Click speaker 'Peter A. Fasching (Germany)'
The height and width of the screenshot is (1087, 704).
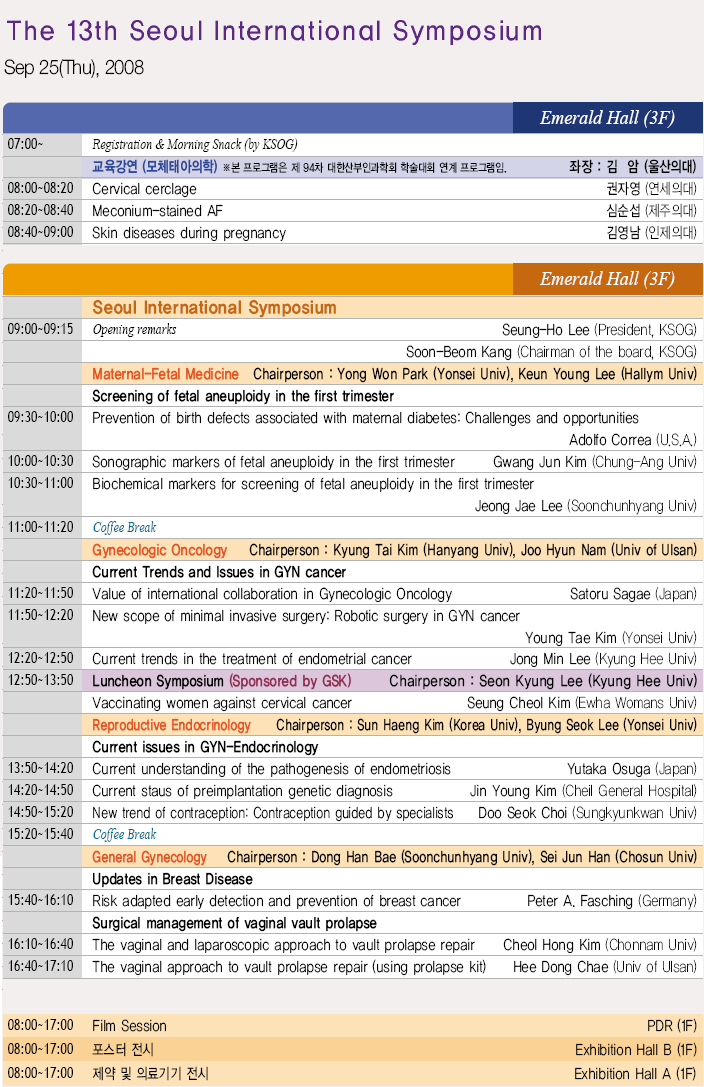point(612,901)
